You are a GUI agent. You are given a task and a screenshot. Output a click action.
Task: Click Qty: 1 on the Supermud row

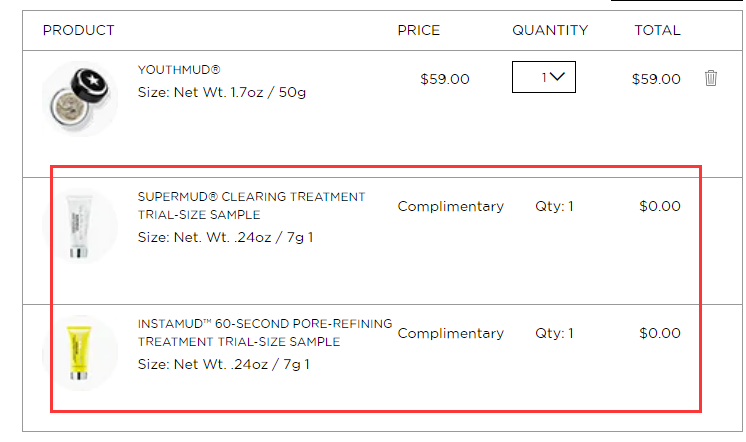tap(554, 206)
